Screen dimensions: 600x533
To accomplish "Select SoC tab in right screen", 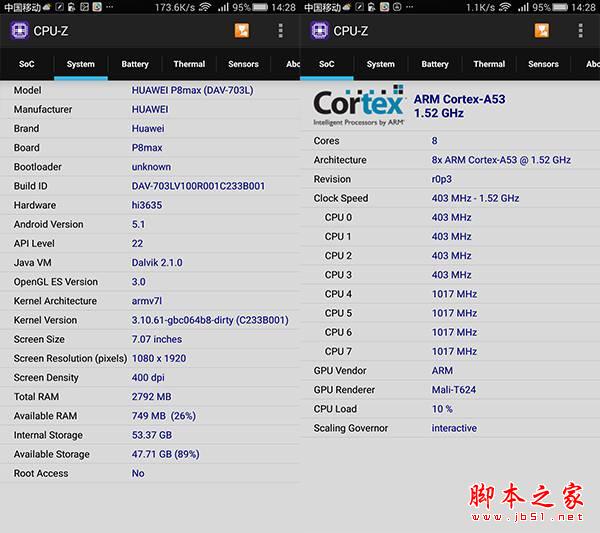I will click(x=327, y=64).
